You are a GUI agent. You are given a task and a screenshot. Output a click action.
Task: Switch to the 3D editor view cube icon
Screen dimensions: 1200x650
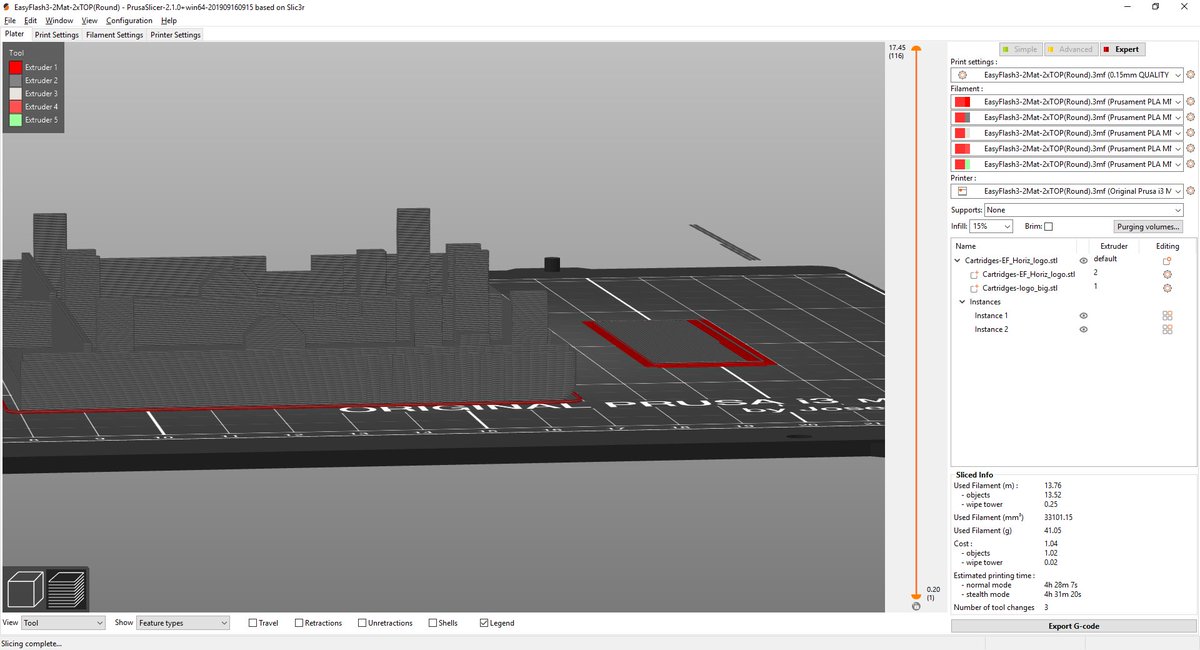(25, 589)
